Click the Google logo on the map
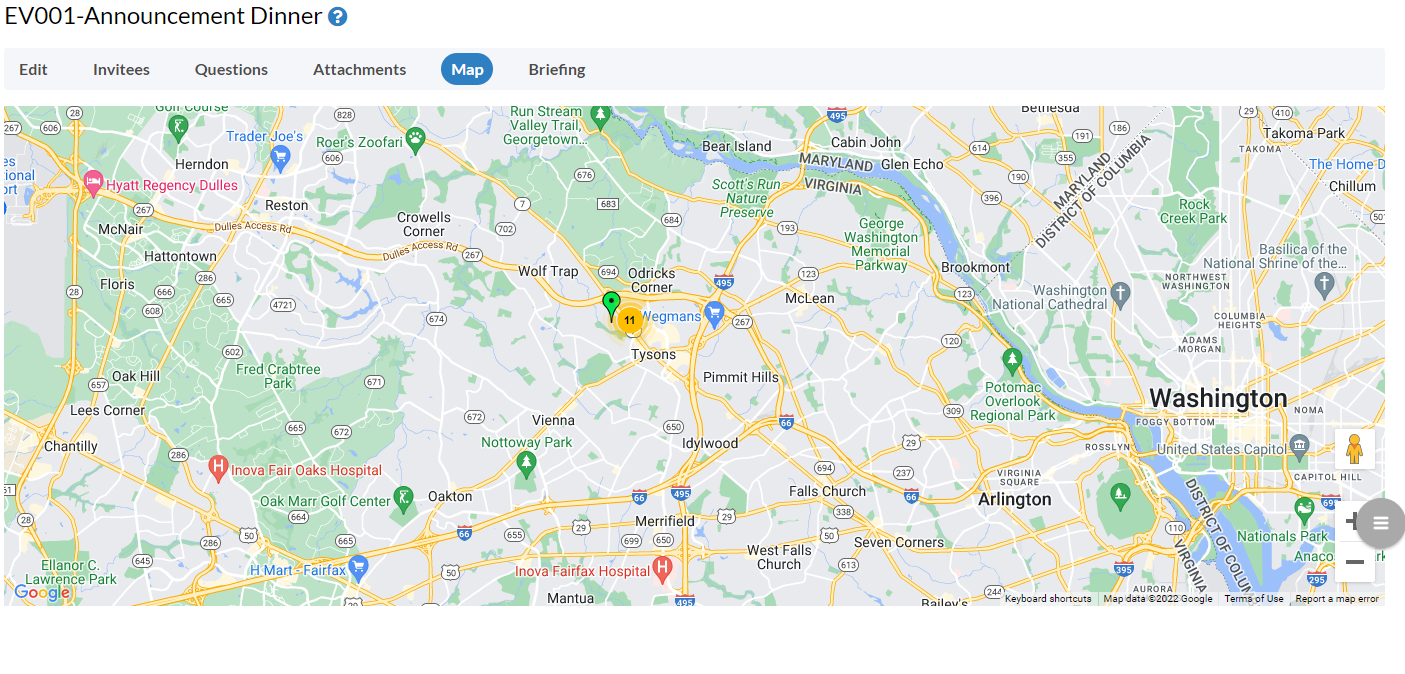The image size is (1405, 674). (42, 592)
